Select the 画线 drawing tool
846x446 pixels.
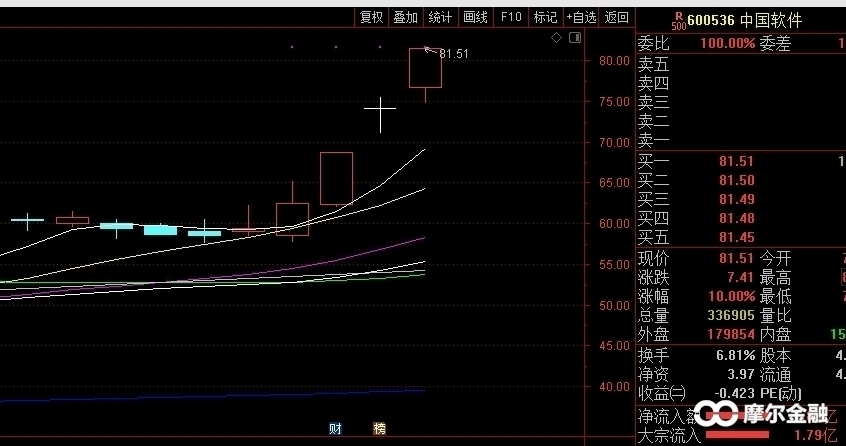[x=476, y=17]
